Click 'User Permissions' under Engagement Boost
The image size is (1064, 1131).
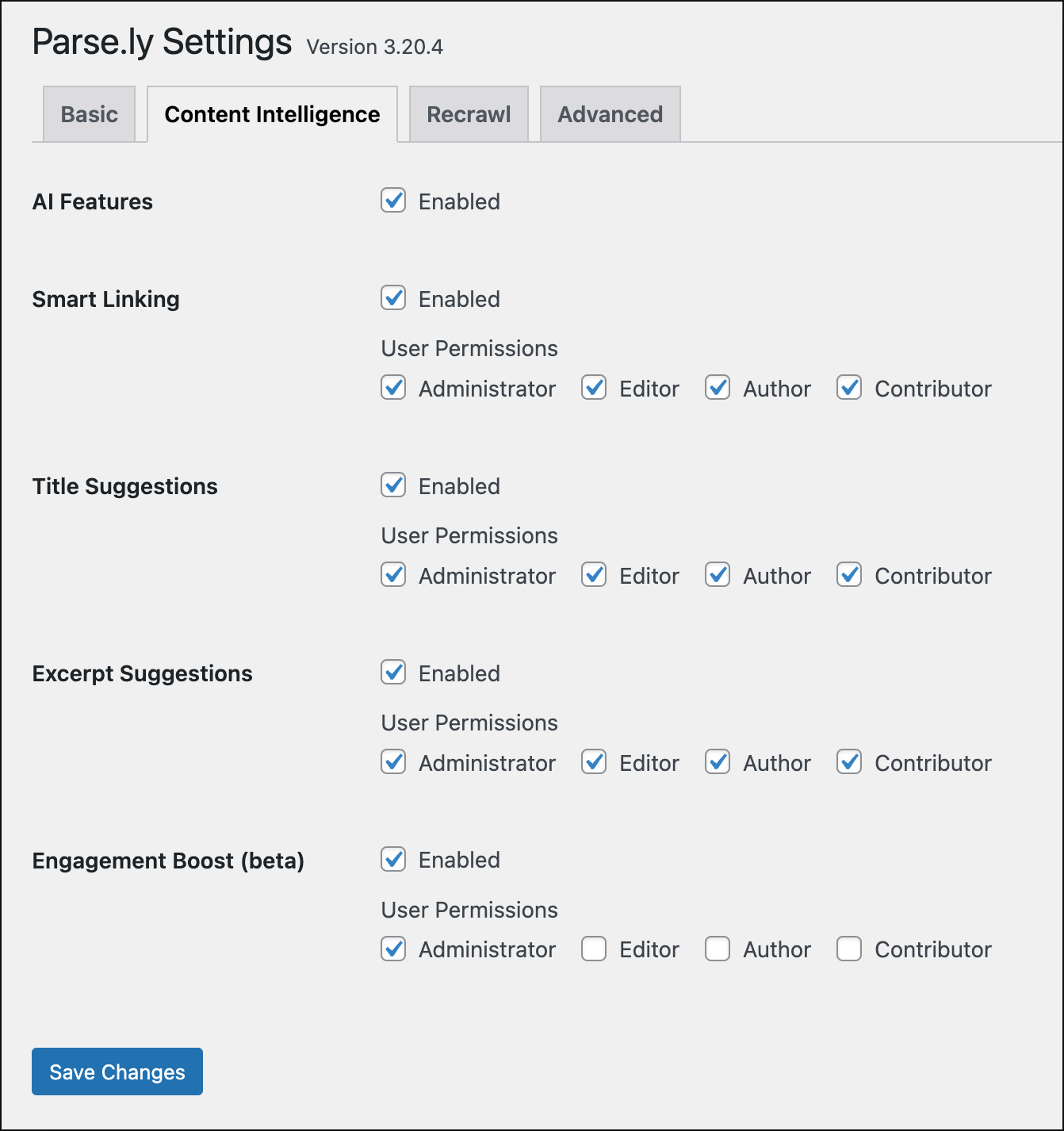(469, 910)
